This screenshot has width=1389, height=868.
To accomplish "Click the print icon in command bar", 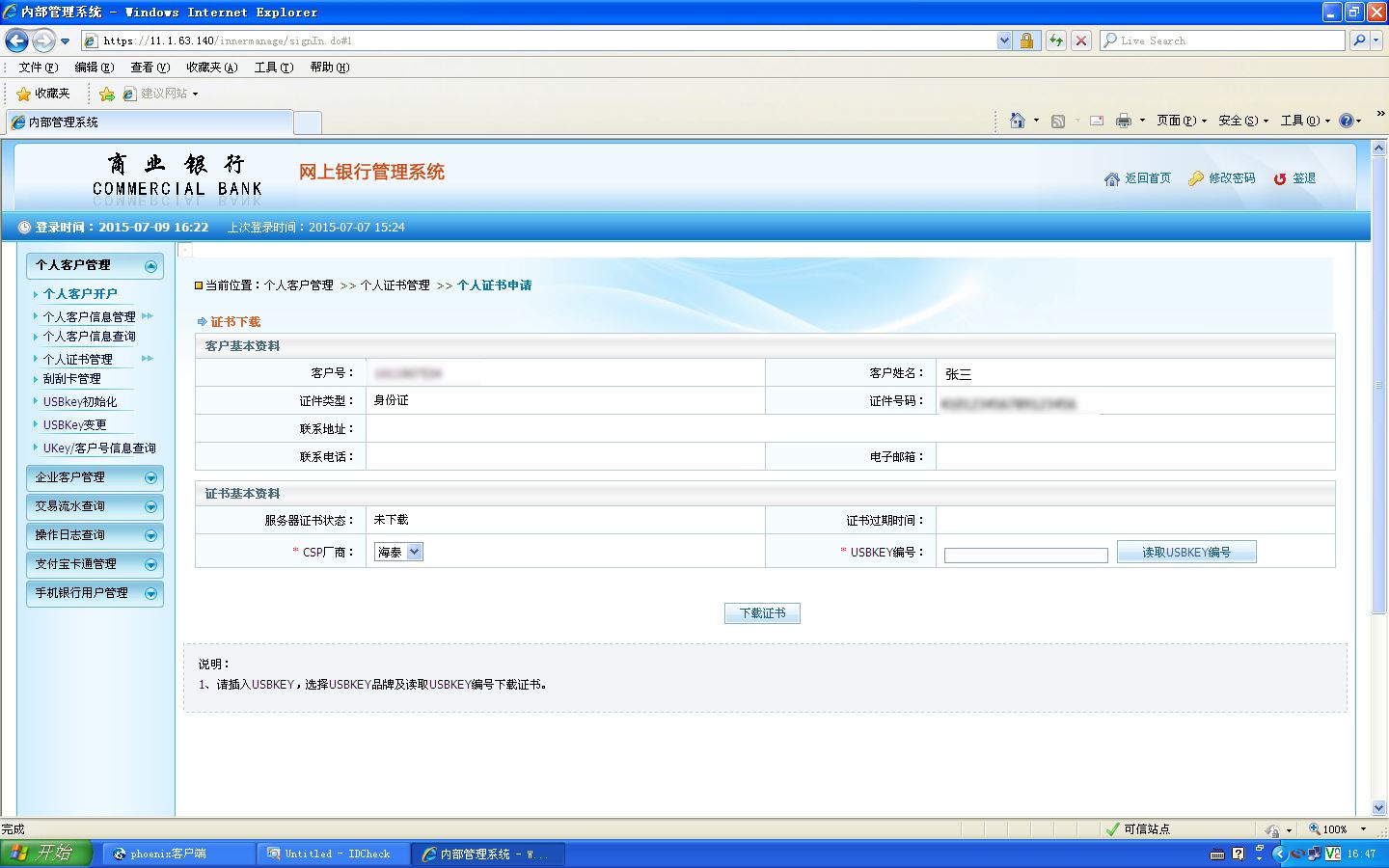I will [x=1123, y=121].
